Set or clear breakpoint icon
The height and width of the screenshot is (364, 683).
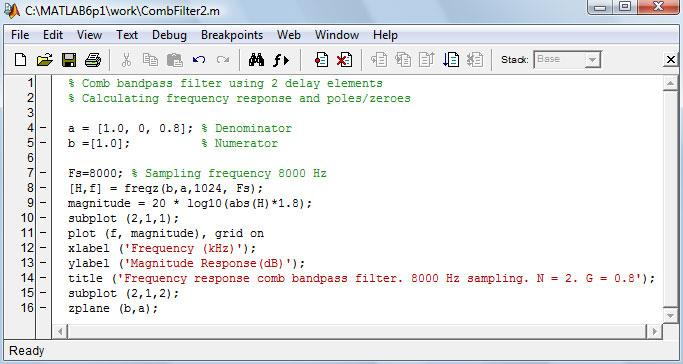(x=321, y=60)
